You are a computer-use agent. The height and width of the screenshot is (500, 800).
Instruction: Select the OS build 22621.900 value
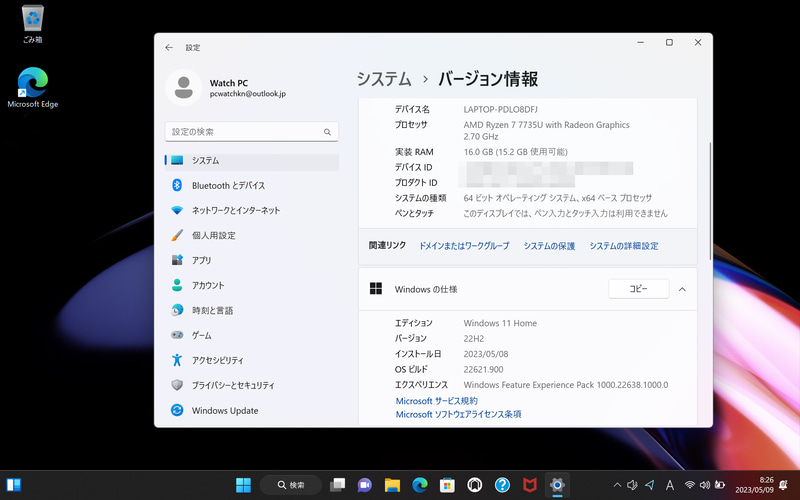(x=483, y=369)
